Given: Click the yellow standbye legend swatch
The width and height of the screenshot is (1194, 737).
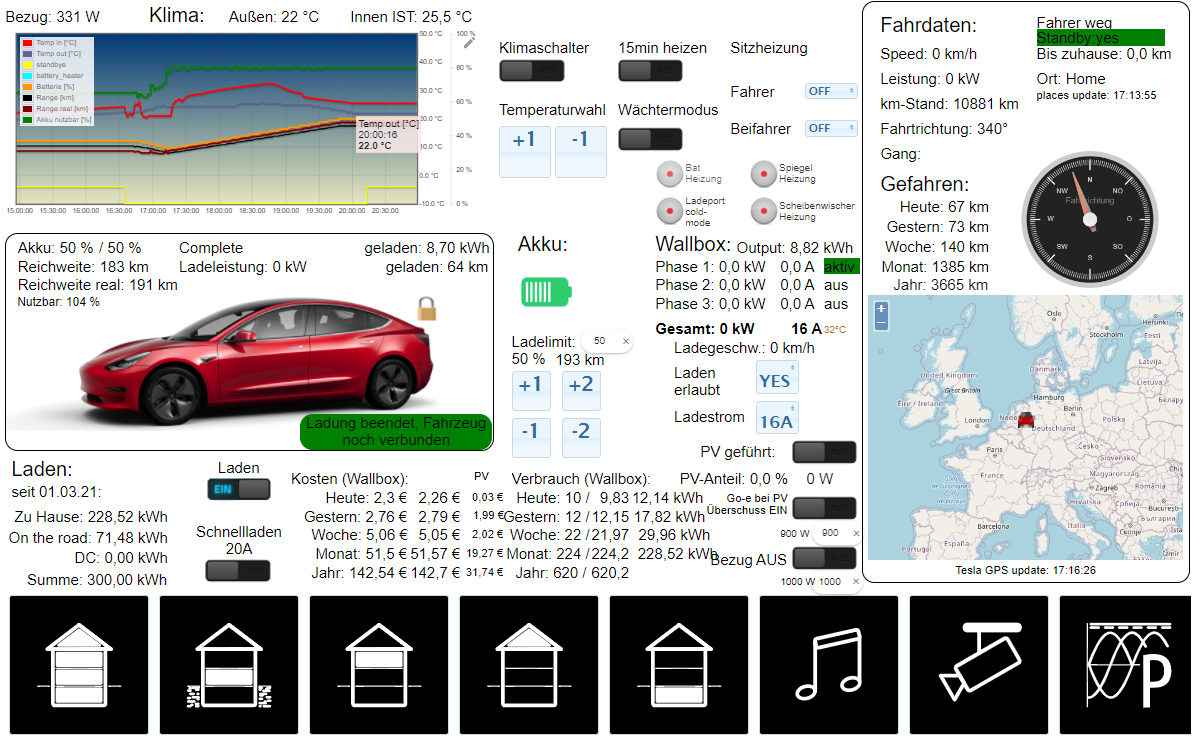Looking at the screenshot, I should point(27,65).
